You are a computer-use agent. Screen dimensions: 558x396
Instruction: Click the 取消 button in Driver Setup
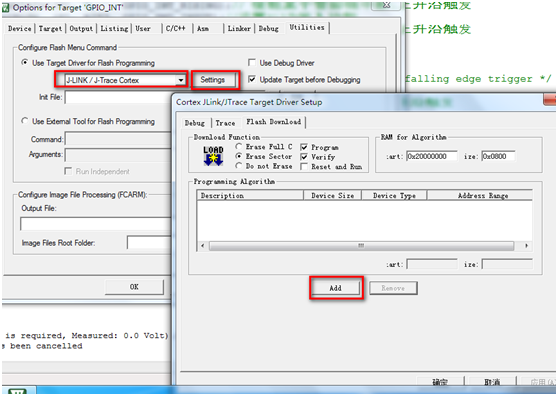coord(492,381)
